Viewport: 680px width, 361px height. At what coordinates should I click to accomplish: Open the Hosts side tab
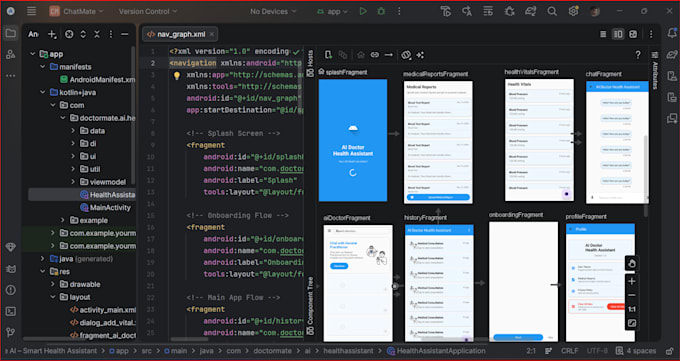tap(310, 63)
